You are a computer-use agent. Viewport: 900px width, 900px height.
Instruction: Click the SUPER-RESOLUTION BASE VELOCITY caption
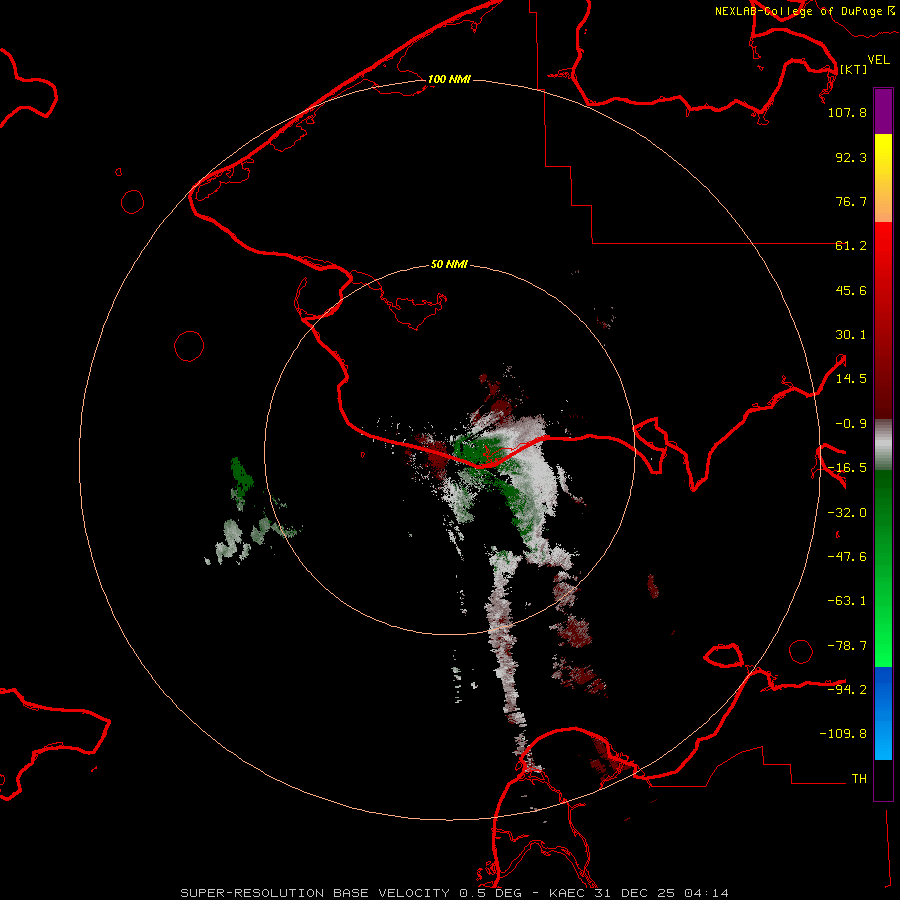(315, 893)
